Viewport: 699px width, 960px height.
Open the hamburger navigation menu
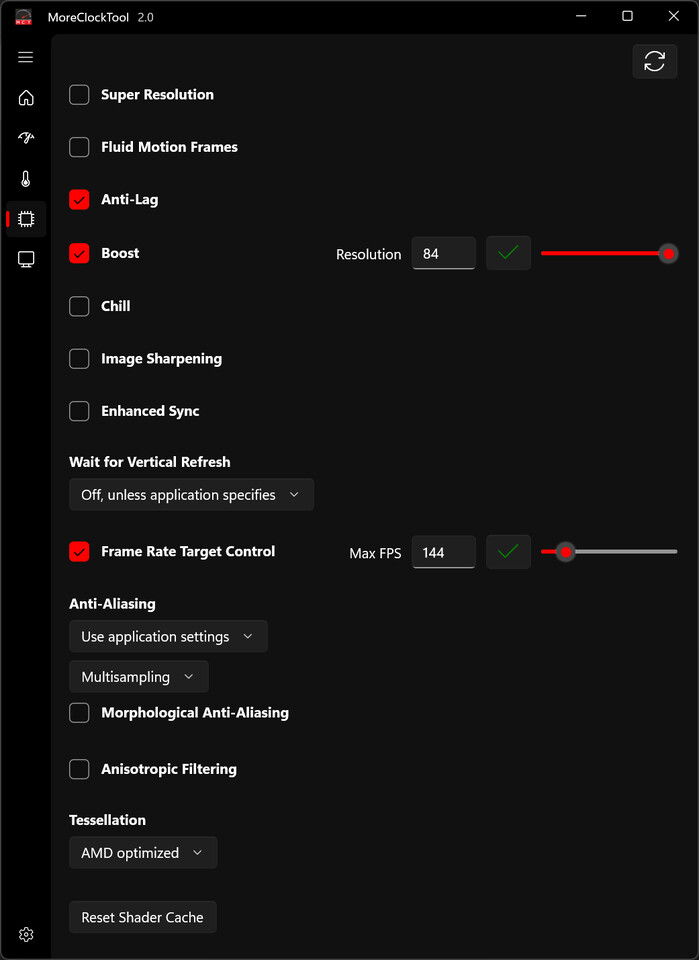coord(26,58)
